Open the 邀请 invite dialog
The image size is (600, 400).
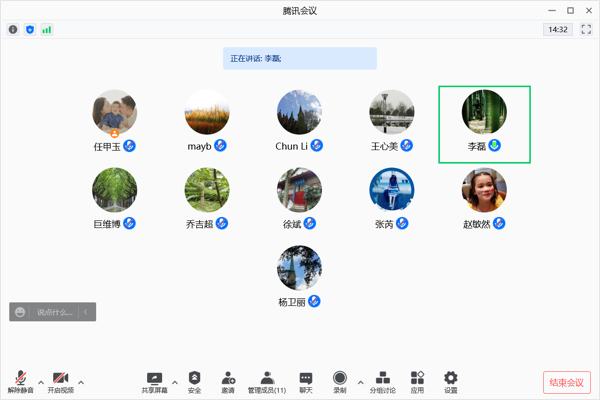(x=229, y=381)
